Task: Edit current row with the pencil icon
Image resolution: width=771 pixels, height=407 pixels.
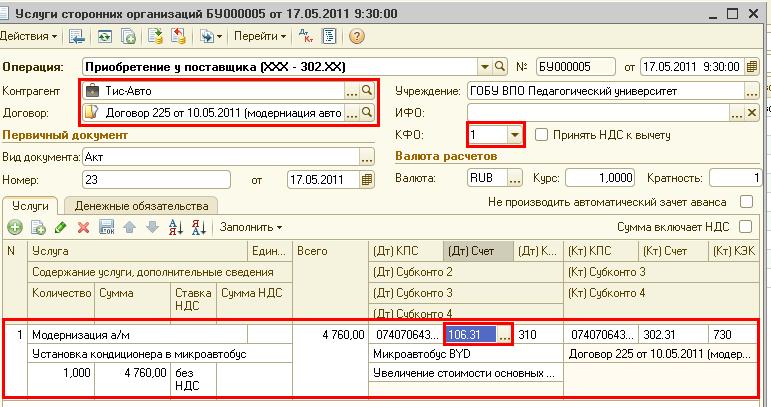Action: point(61,227)
